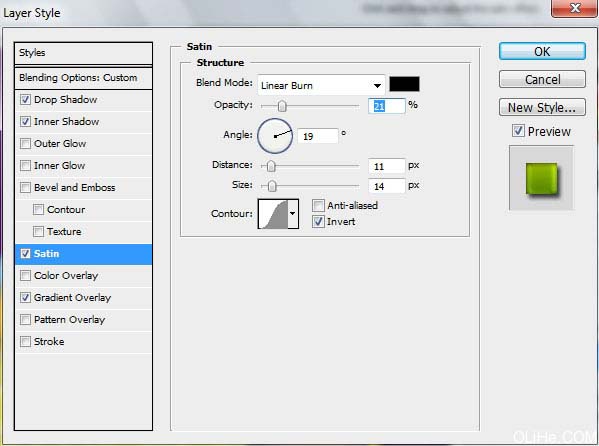The width and height of the screenshot is (599, 446).
Task: Click the Angle dial control
Action: (x=275, y=136)
